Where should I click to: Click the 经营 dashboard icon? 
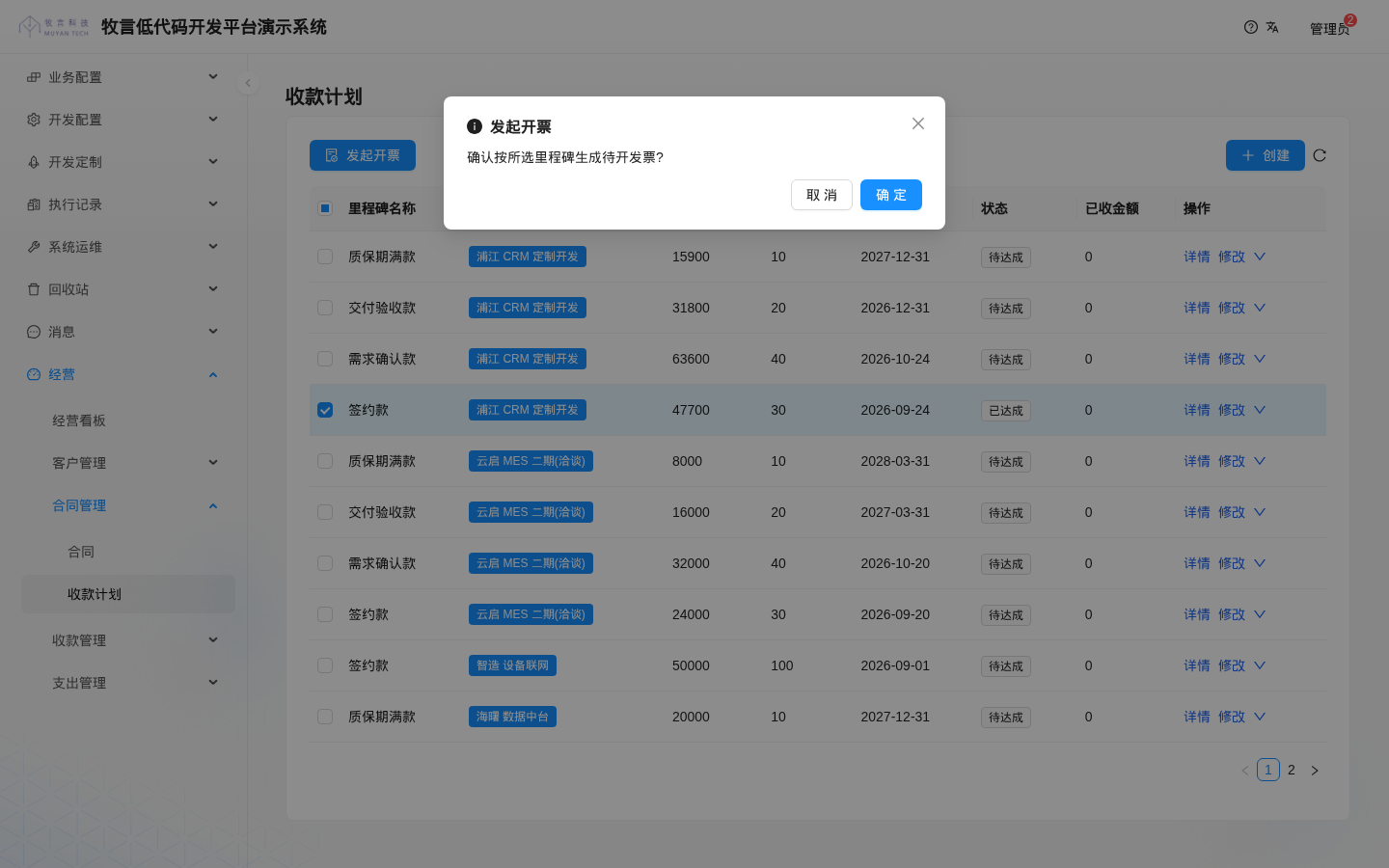(34, 374)
